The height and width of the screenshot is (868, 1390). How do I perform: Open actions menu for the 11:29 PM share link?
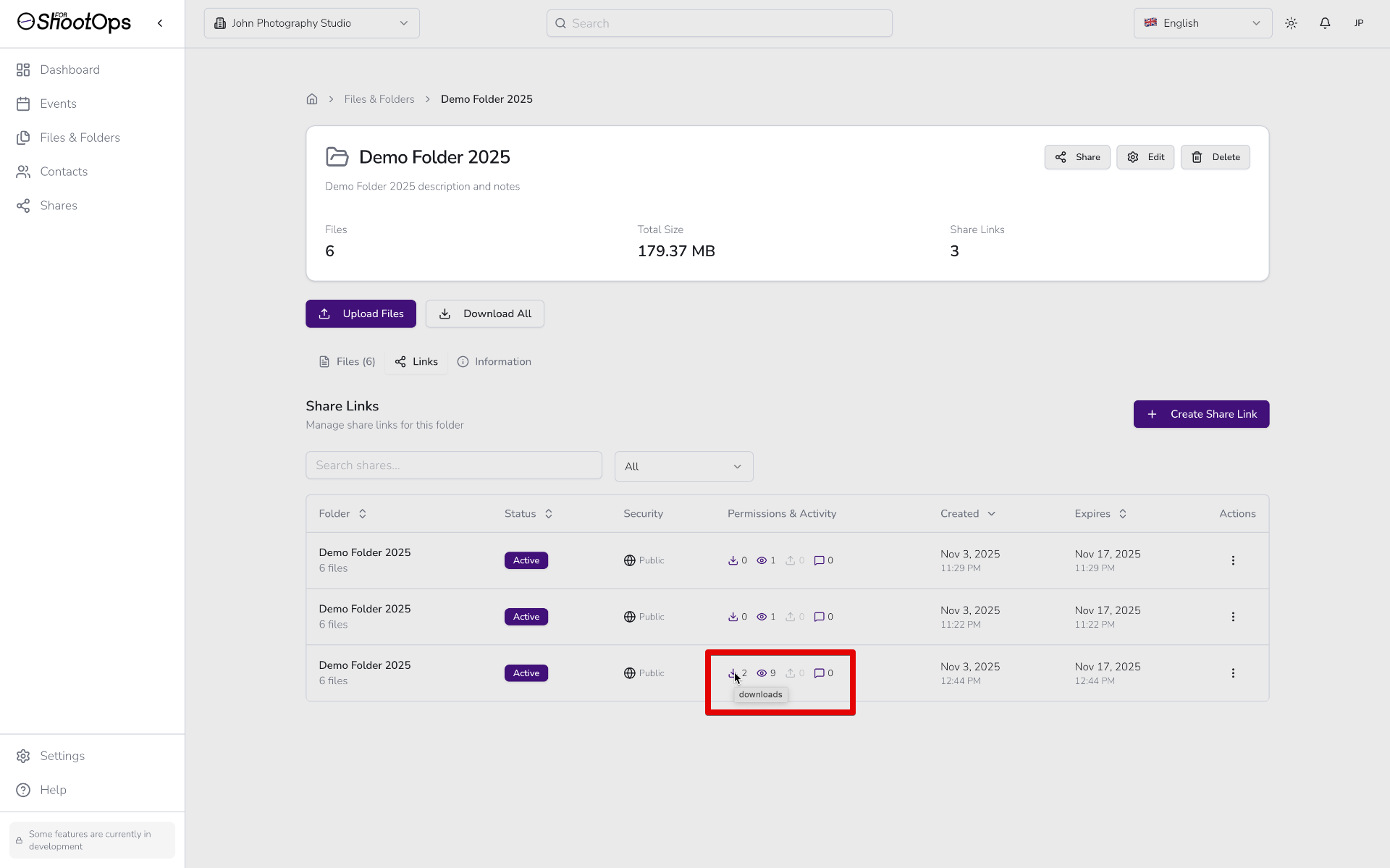(1233, 560)
